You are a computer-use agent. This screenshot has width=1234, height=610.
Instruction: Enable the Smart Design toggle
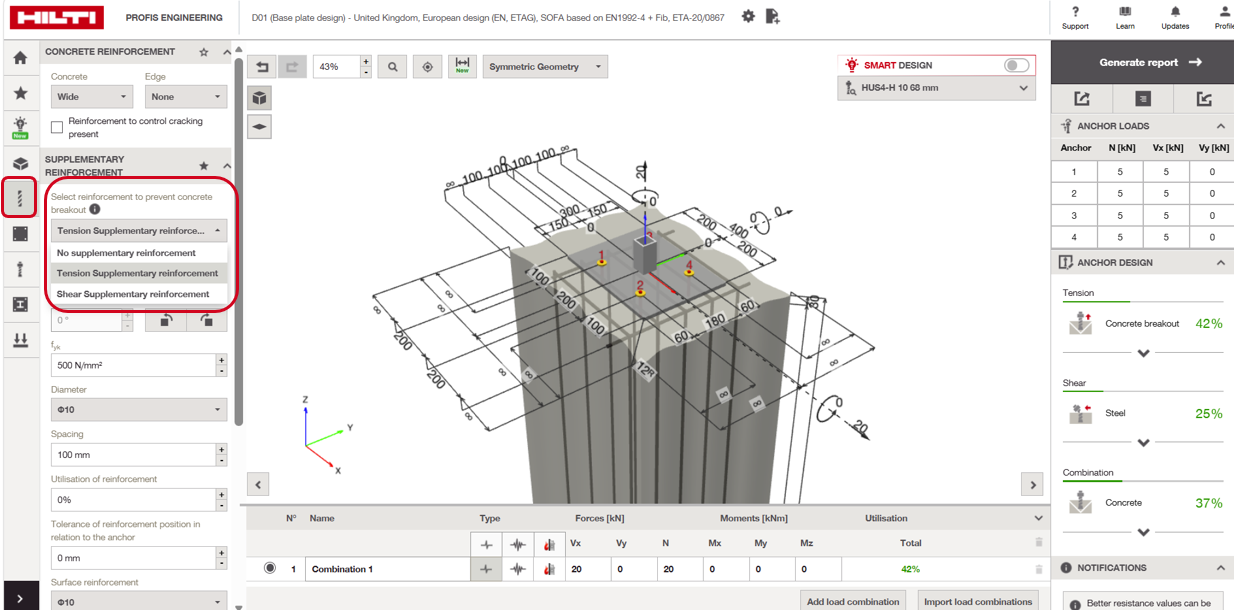coord(1016,65)
